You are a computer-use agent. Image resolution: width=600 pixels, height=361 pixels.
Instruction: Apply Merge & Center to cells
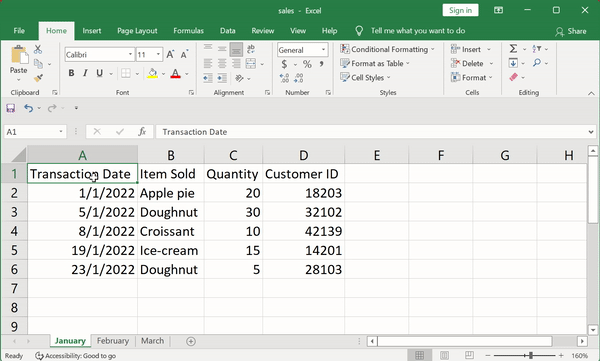pyautogui.click(x=251, y=64)
